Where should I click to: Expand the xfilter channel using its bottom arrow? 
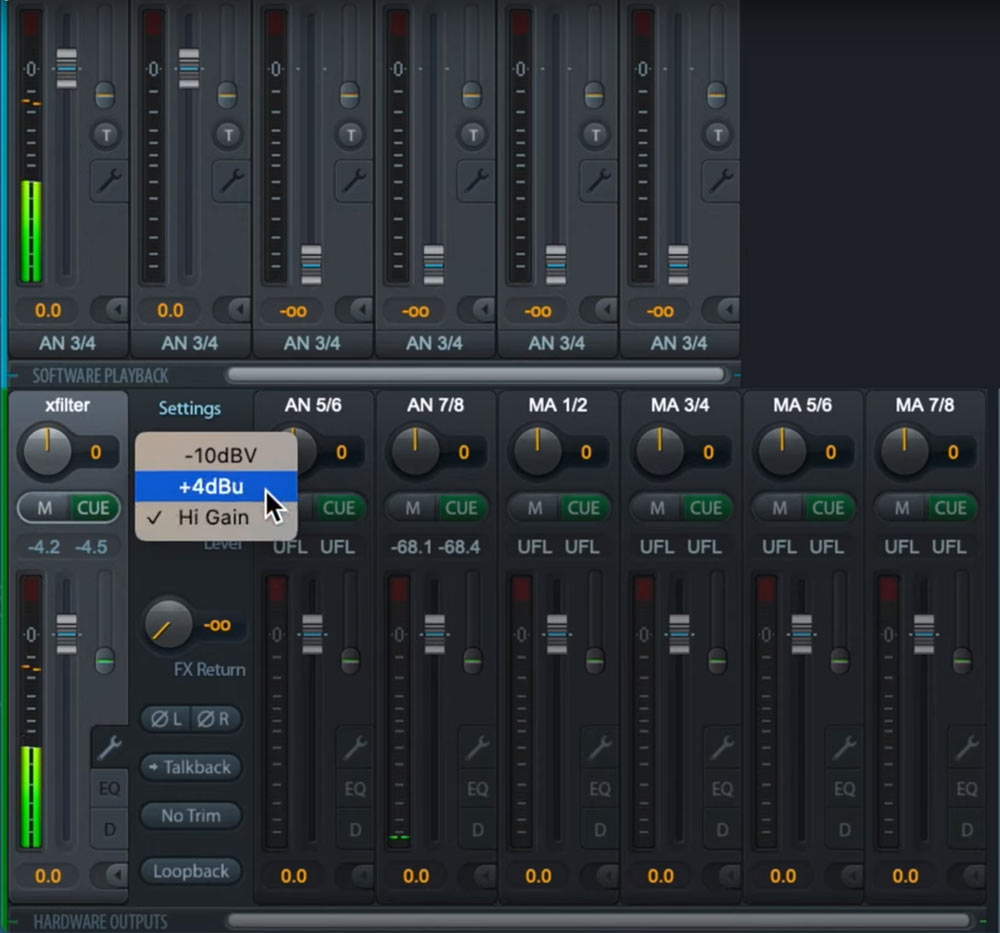[x=111, y=875]
